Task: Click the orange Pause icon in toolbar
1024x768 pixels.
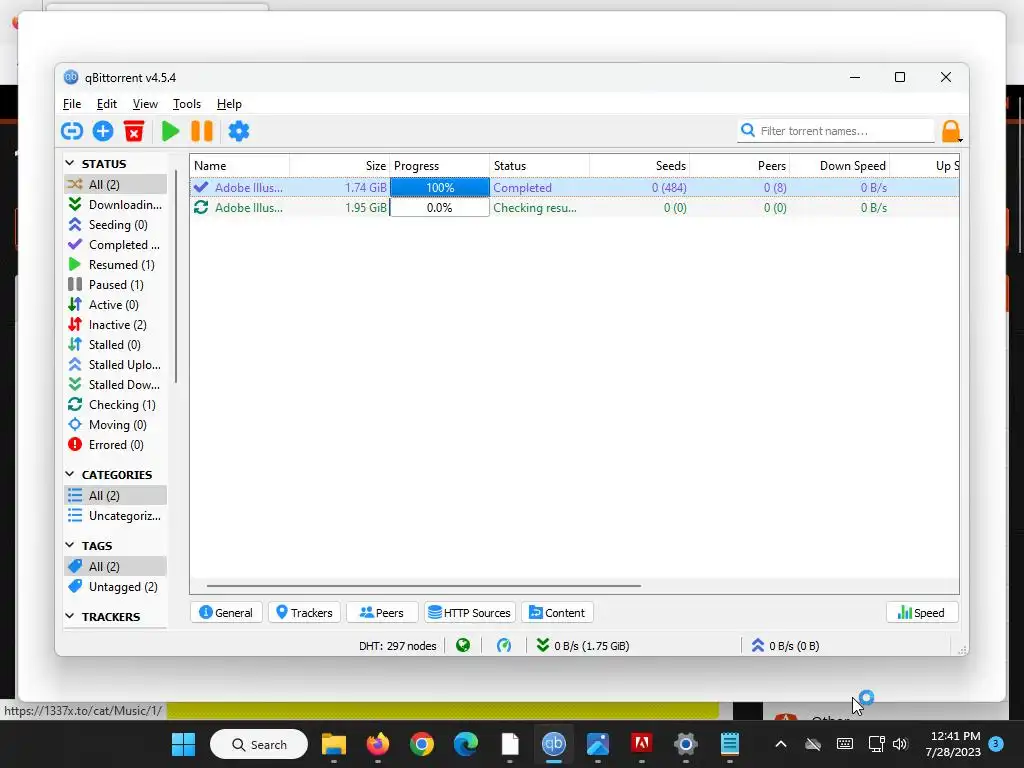Action: coord(202,131)
